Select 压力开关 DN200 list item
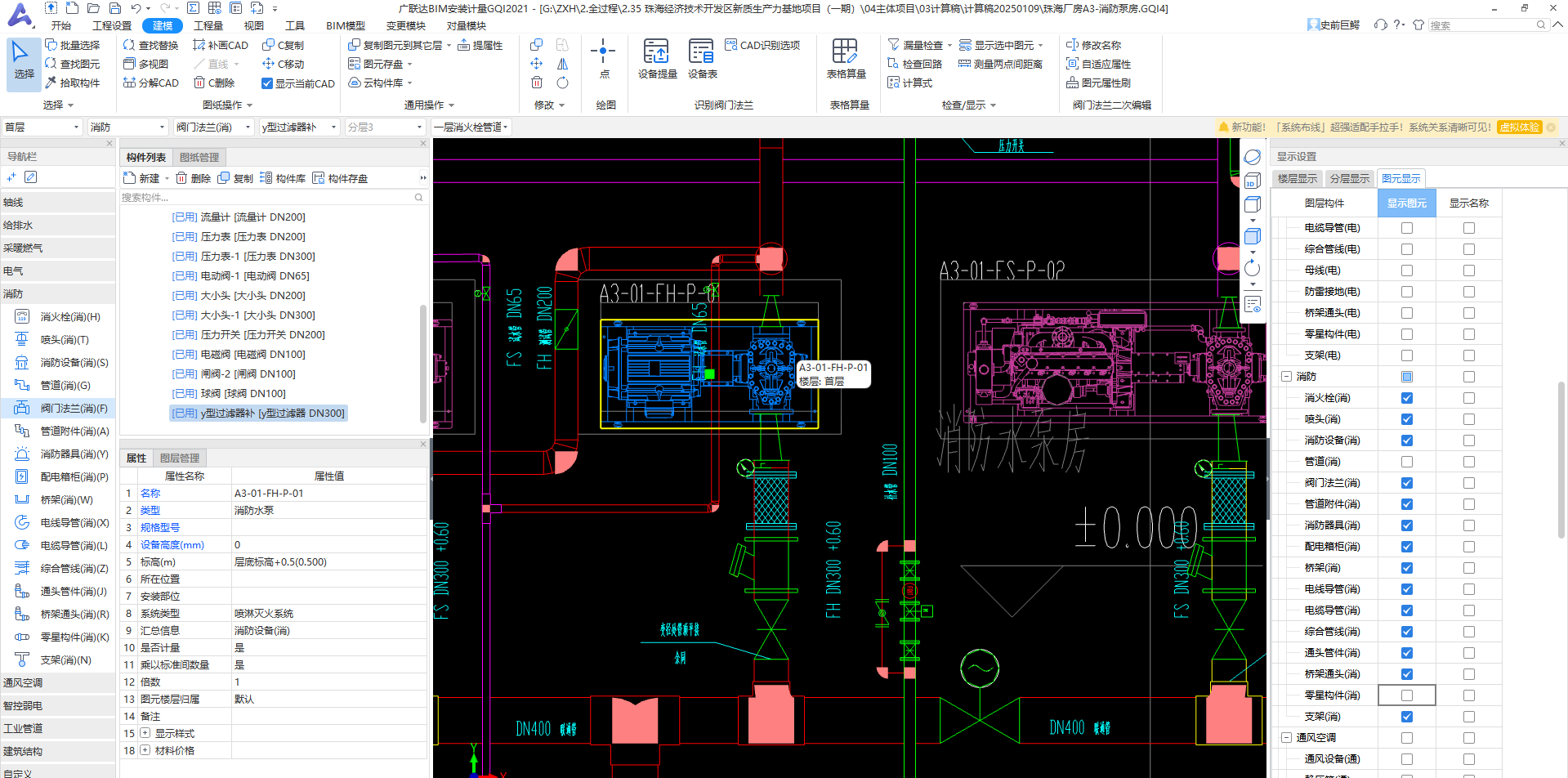The image size is (1568, 778). [248, 334]
